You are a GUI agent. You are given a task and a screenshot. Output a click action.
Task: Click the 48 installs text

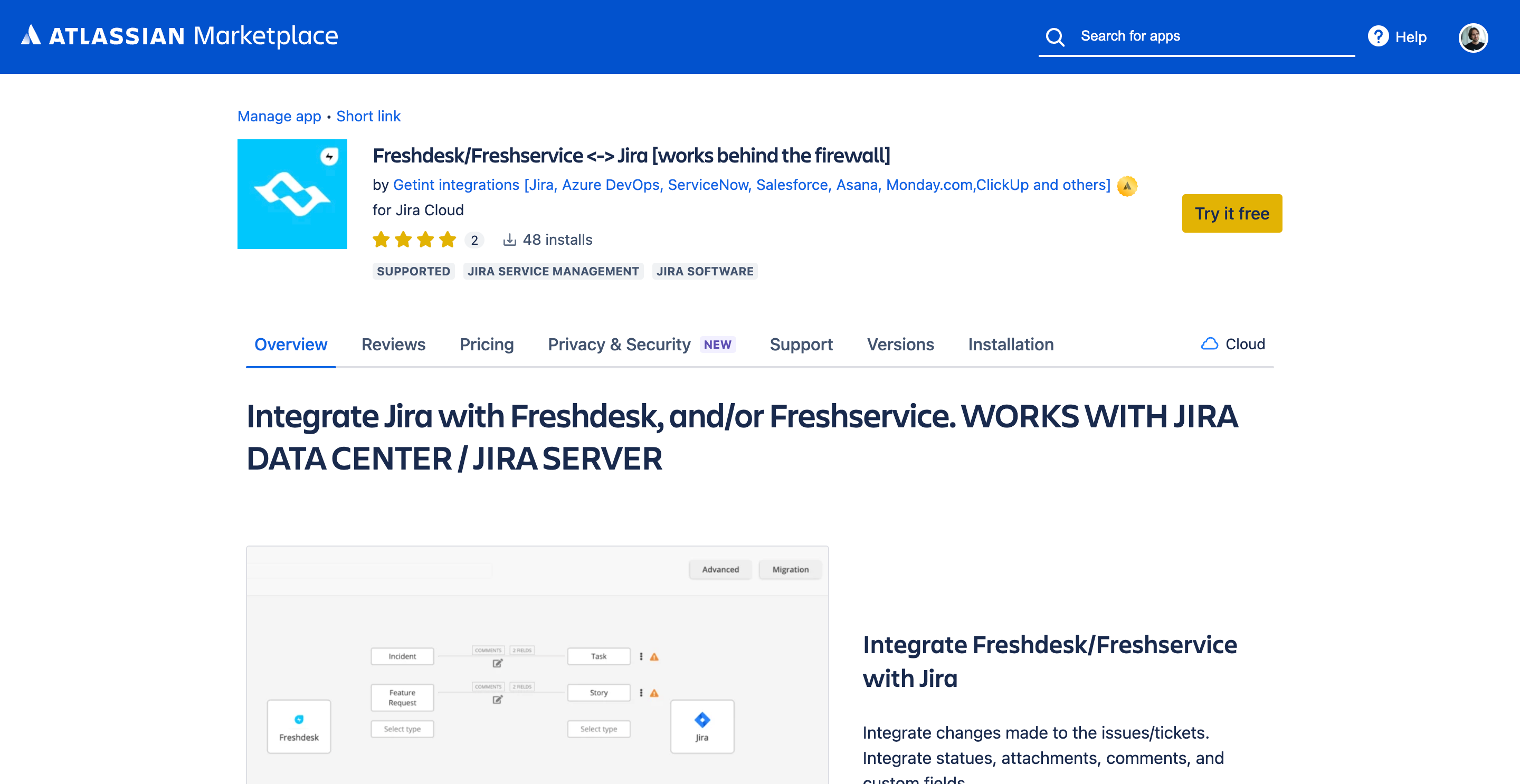(558, 240)
